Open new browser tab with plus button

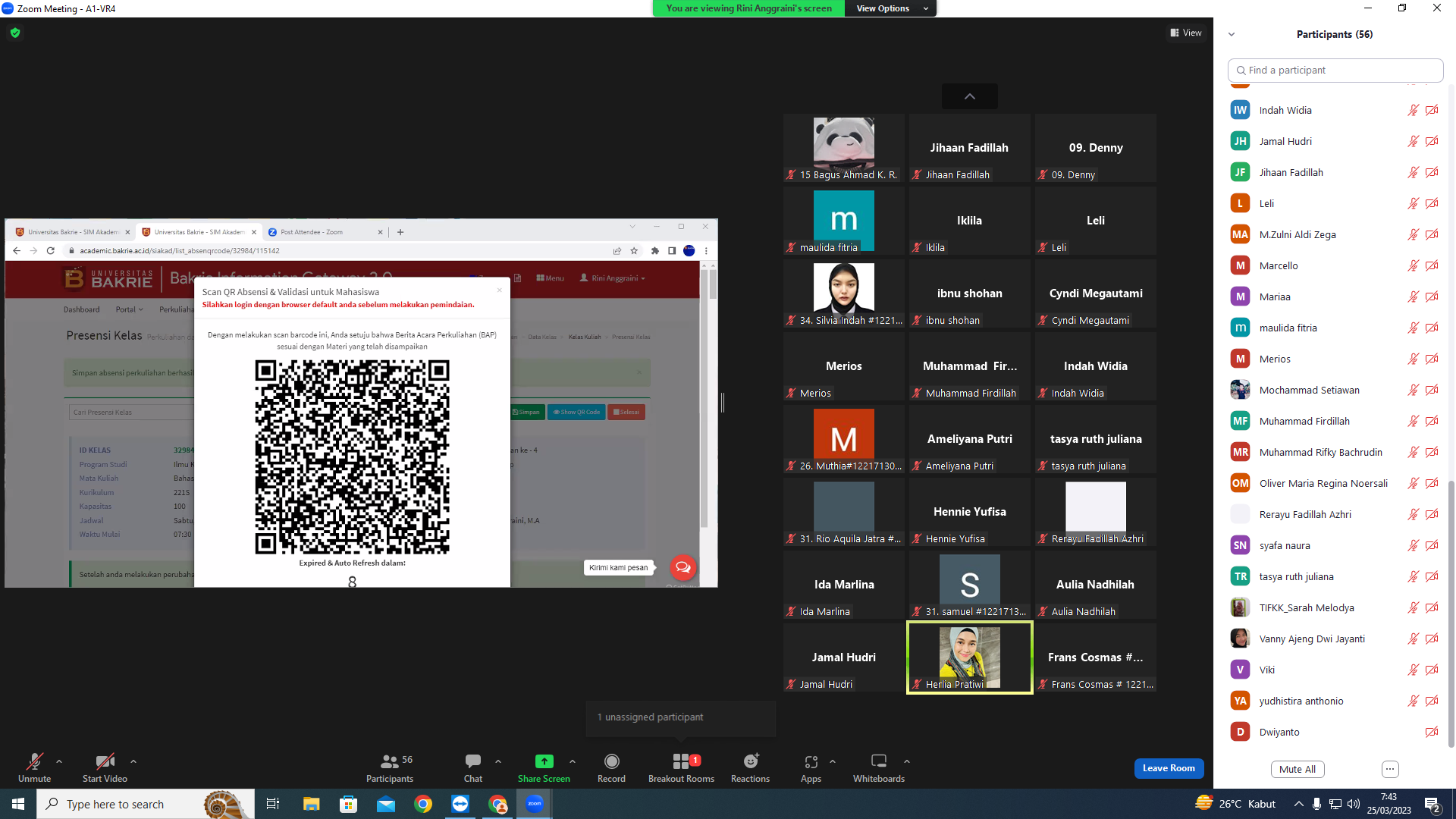tap(400, 232)
